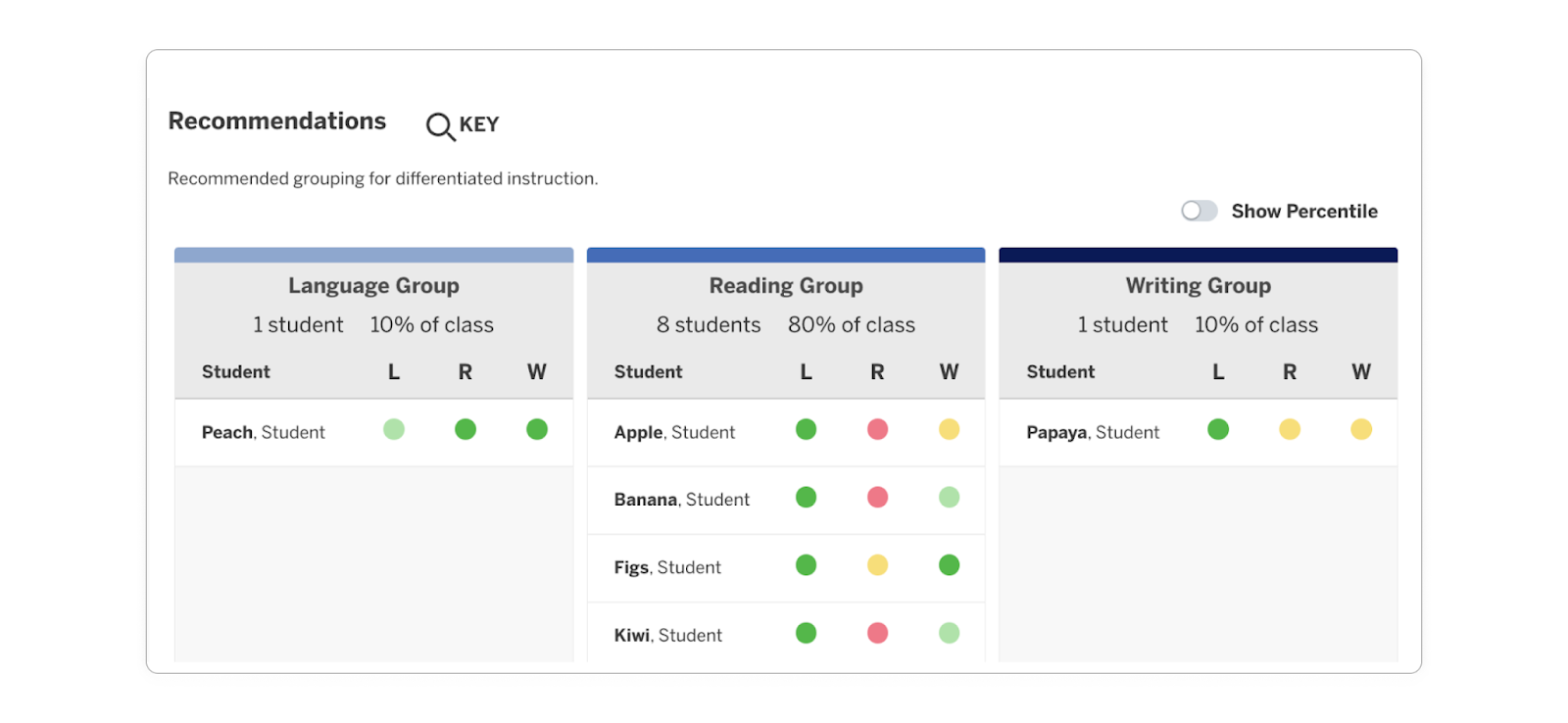Toggle Papaya's yellow Writing dot
Viewport: 1568px width, 723px height.
pyautogui.click(x=1360, y=429)
